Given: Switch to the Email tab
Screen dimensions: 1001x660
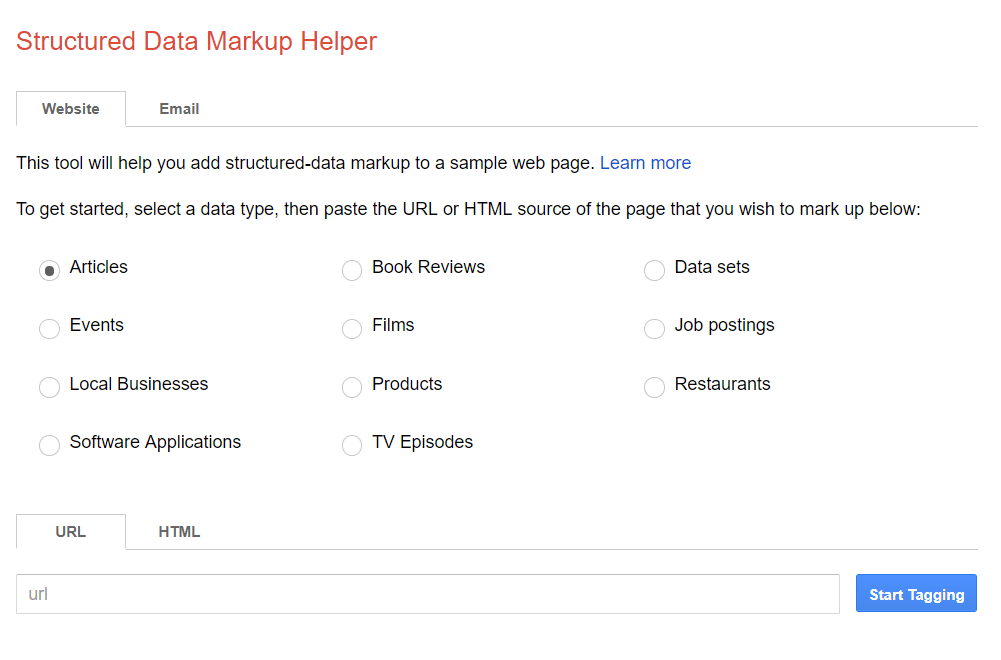Looking at the screenshot, I should (179, 109).
